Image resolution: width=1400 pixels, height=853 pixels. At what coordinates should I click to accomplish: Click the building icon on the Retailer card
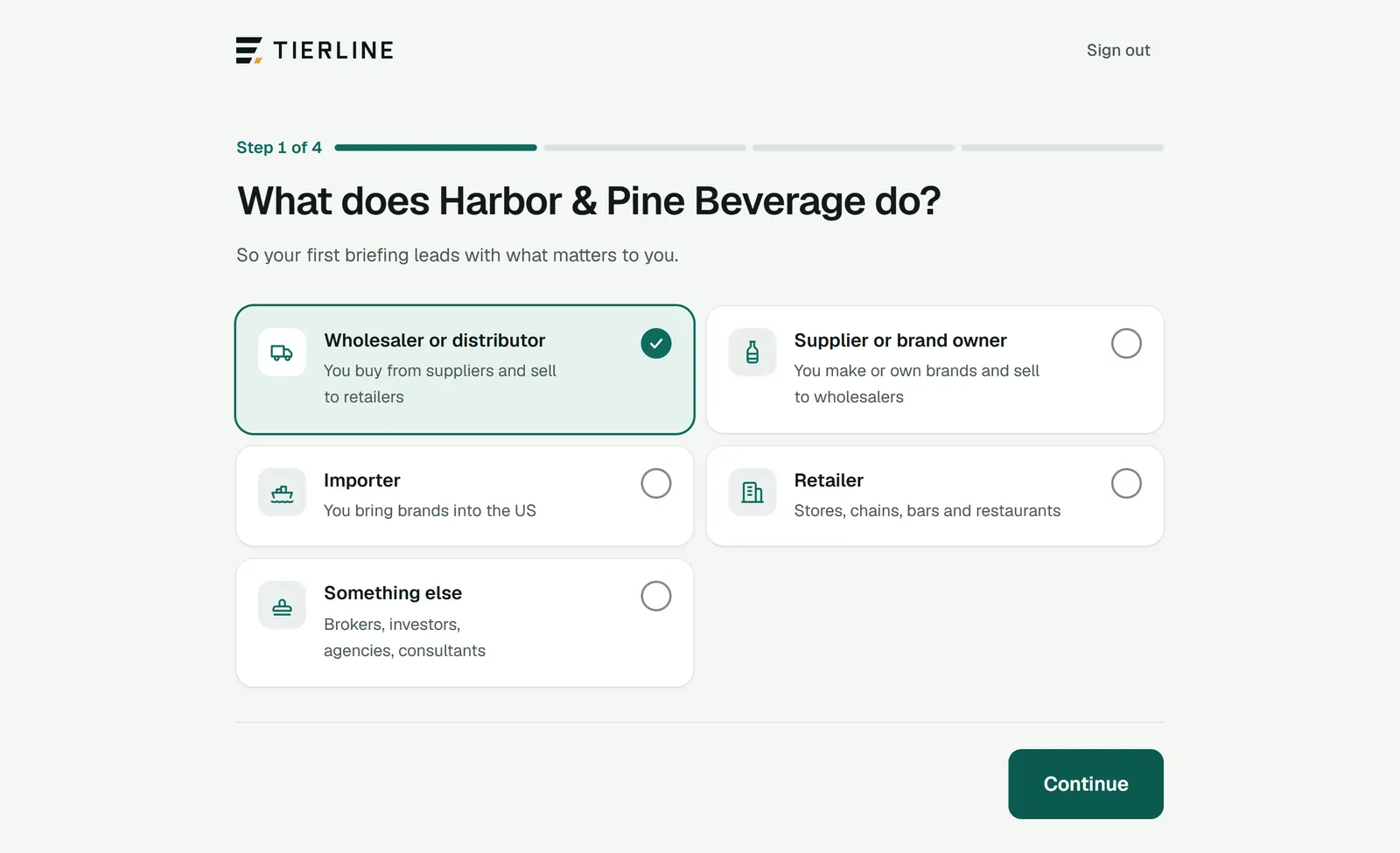752,493
